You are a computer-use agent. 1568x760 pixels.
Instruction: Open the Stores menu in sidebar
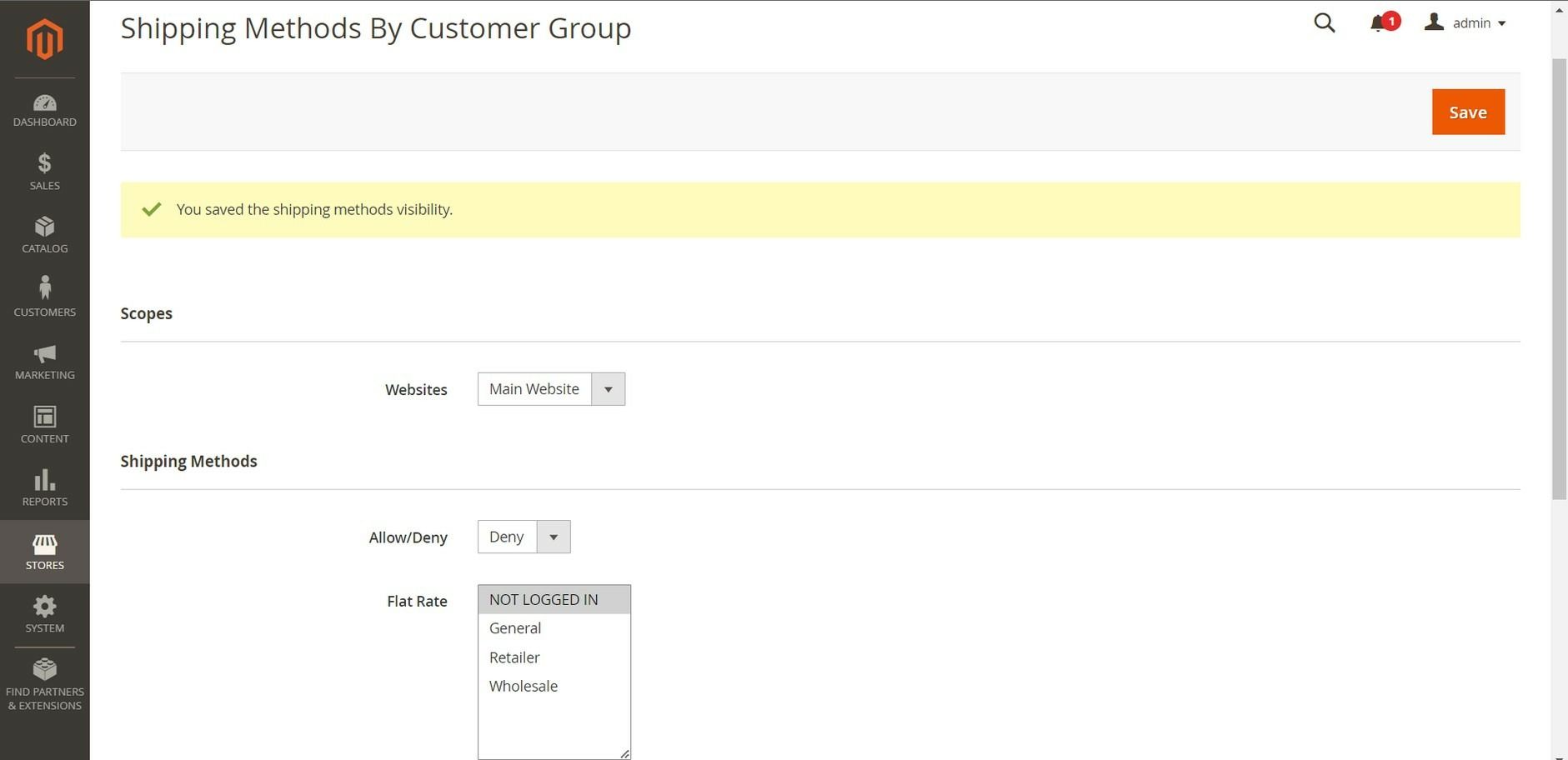pos(44,552)
